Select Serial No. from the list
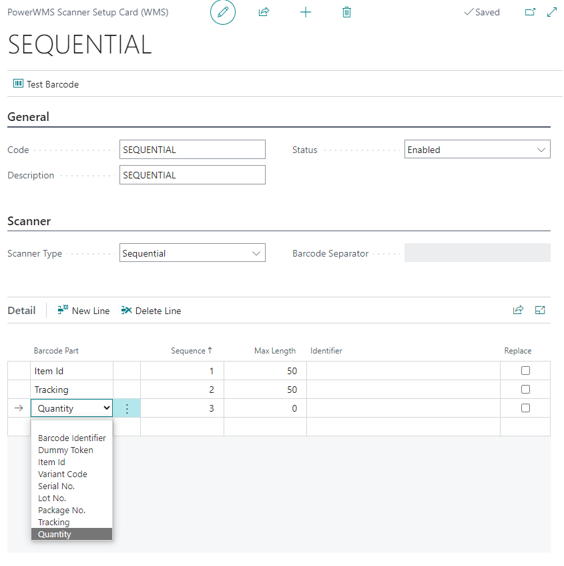 pyautogui.click(x=71, y=486)
